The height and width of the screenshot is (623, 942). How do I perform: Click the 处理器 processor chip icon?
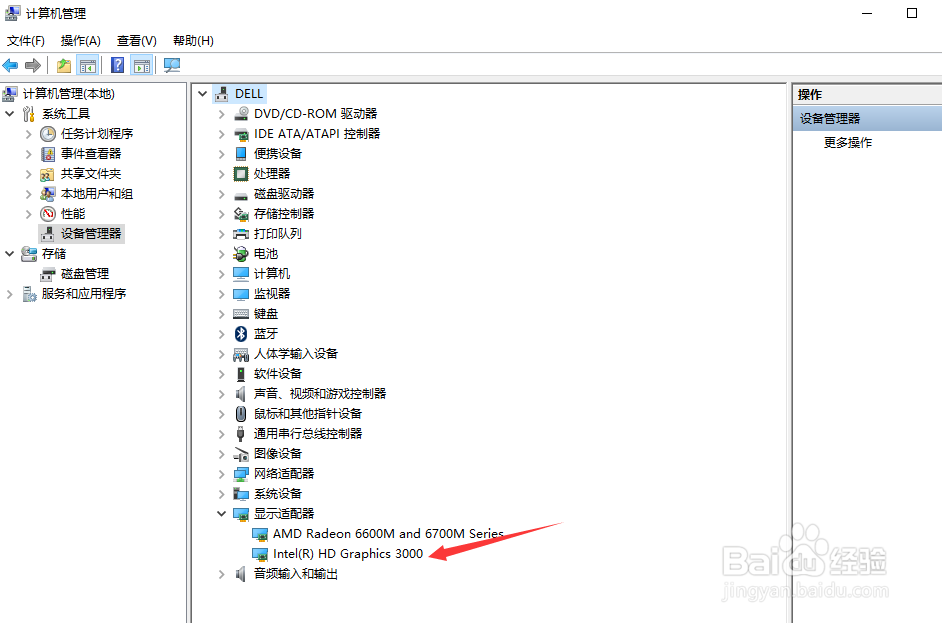(x=241, y=174)
